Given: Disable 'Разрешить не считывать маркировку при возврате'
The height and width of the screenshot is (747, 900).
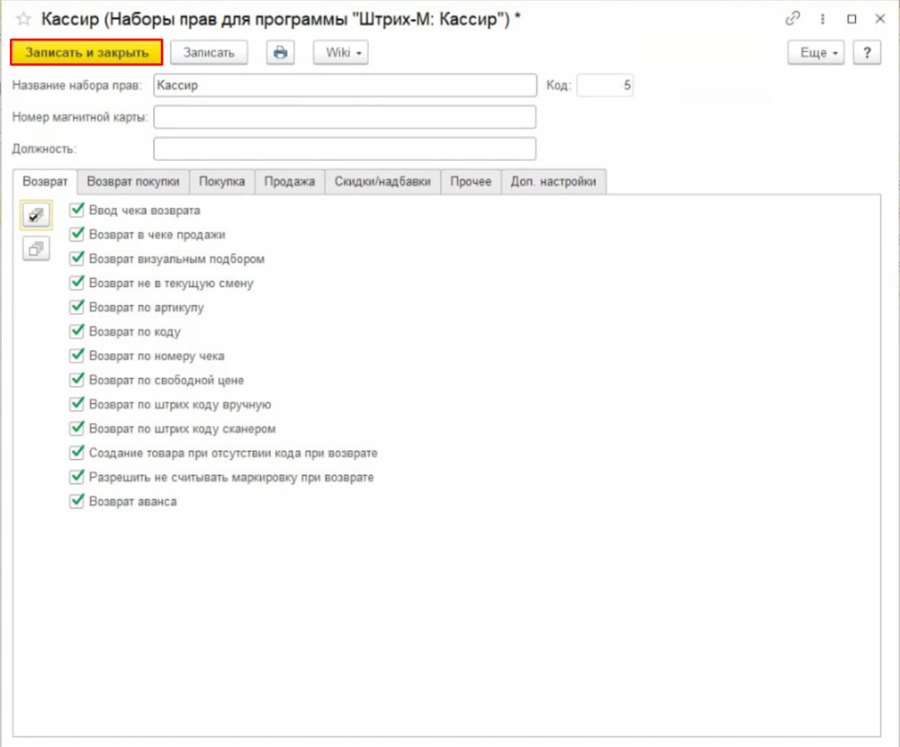Looking at the screenshot, I should tap(77, 477).
